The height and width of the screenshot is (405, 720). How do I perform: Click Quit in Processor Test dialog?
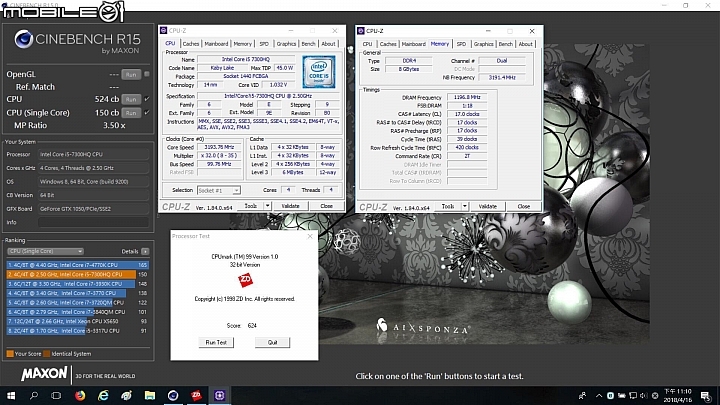[272, 343]
